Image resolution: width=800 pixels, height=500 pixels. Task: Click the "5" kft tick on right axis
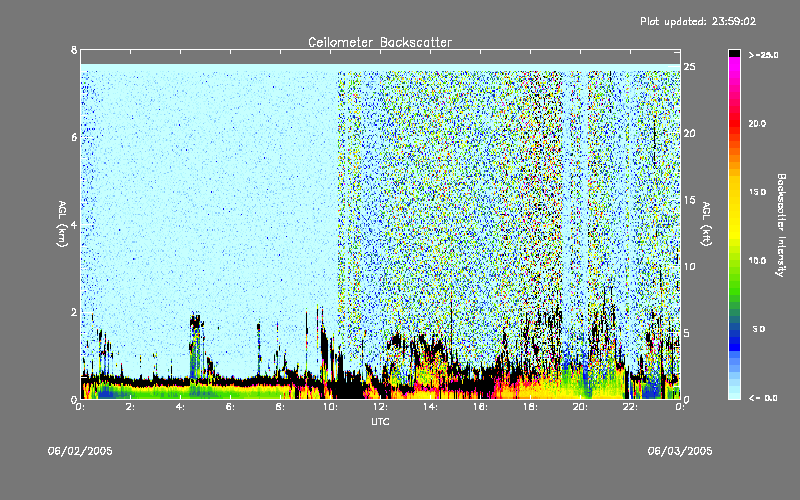point(687,333)
